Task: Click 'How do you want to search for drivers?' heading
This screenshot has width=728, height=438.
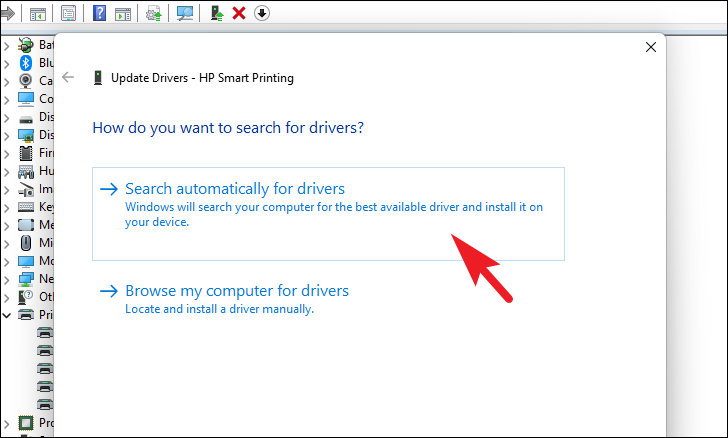Action: 228,127
